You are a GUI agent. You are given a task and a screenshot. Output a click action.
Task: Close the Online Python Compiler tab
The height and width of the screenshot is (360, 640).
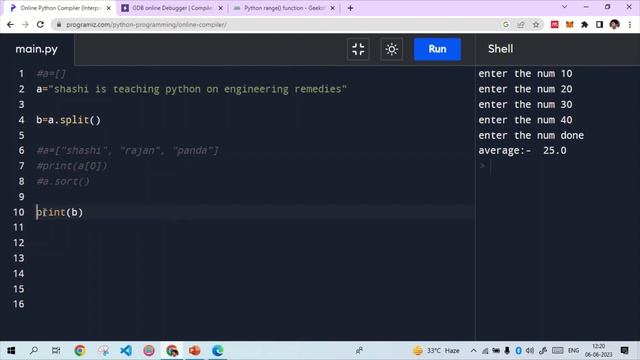(x=109, y=8)
